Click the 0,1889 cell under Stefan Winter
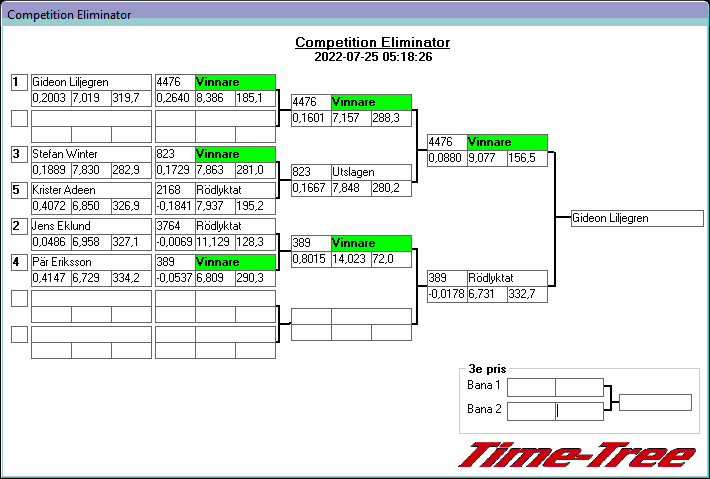Viewport: 710px width, 479px height. pos(51,170)
